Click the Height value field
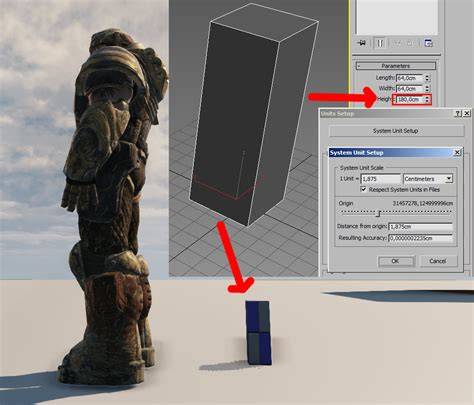 tap(408, 100)
